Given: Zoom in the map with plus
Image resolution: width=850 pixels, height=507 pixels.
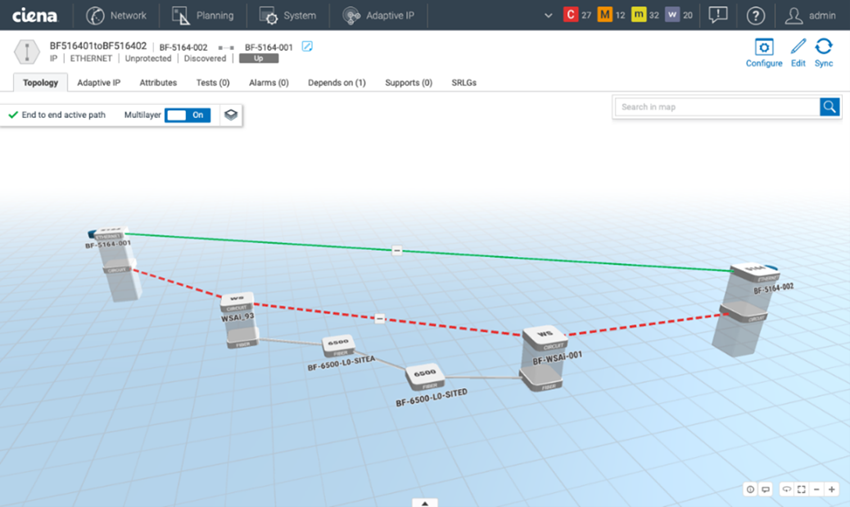Looking at the screenshot, I should [832, 489].
